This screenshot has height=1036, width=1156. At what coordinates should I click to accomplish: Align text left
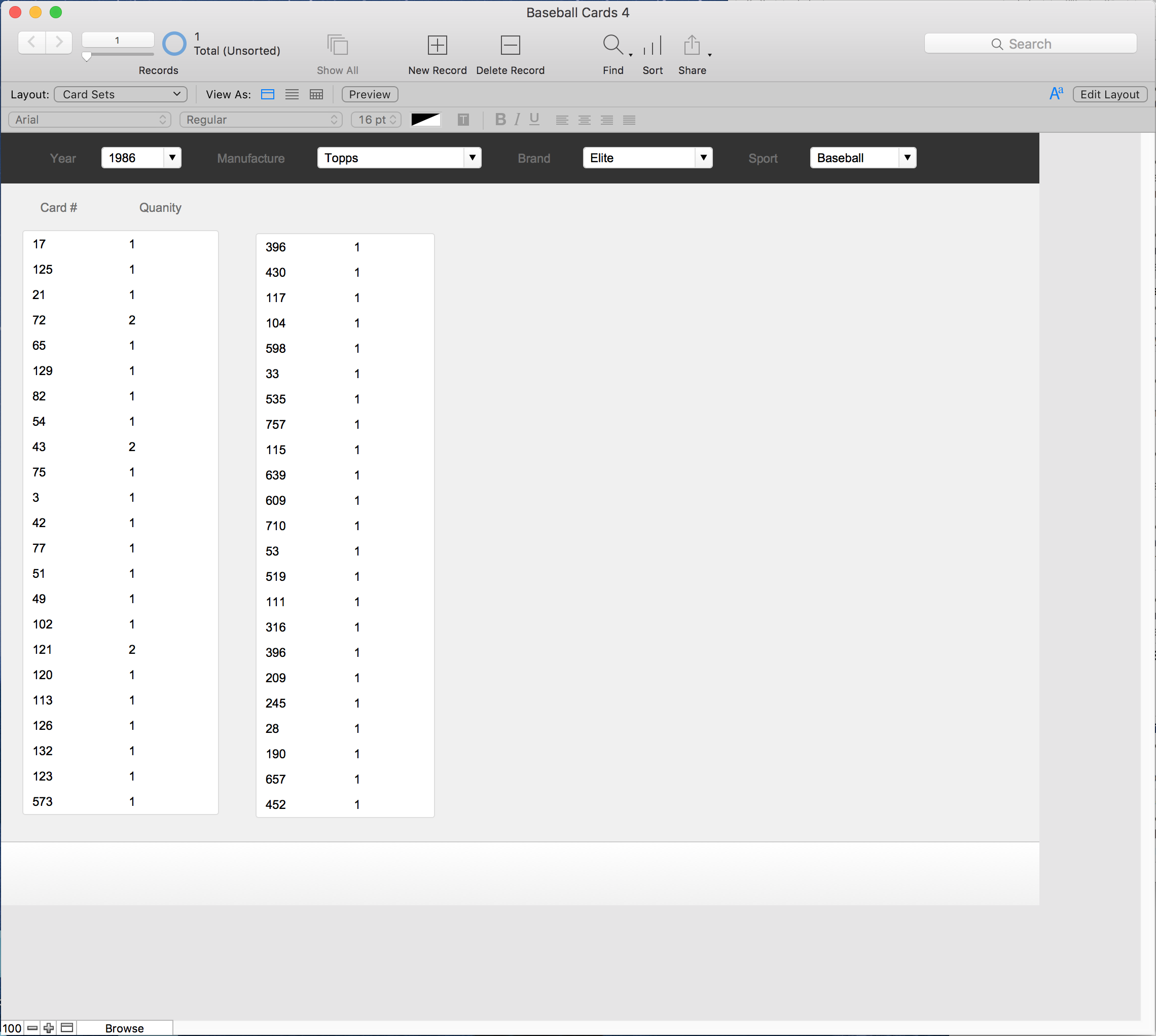tap(562, 120)
